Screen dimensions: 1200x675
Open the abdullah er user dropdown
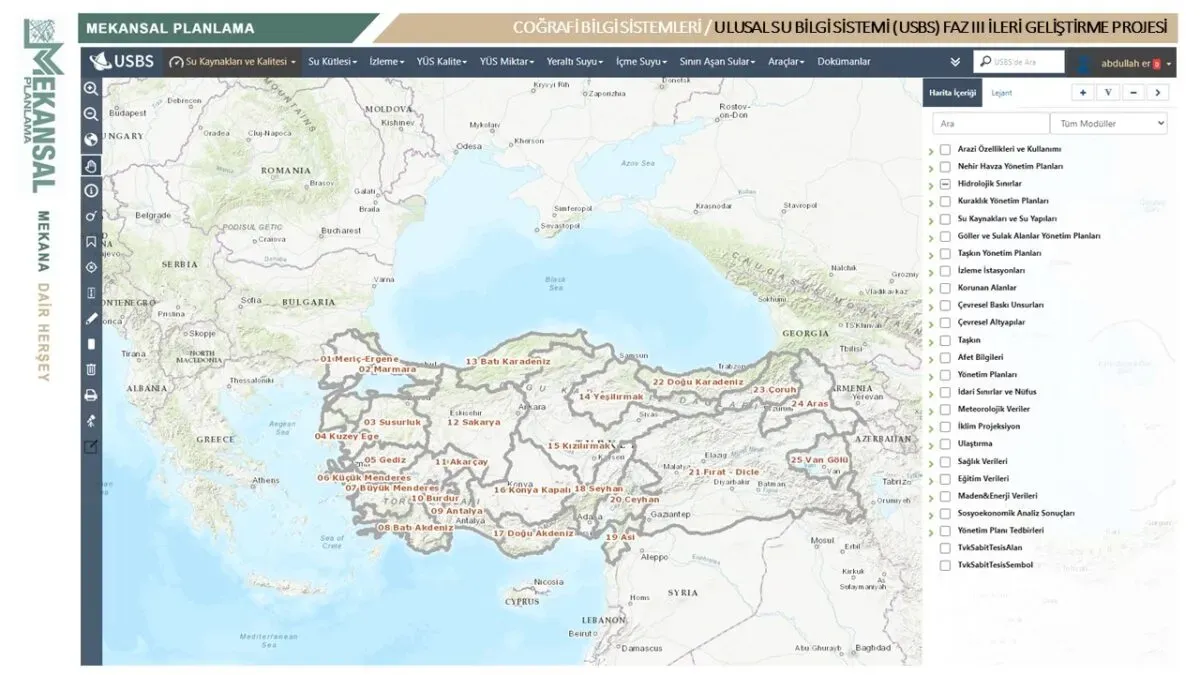[1125, 63]
